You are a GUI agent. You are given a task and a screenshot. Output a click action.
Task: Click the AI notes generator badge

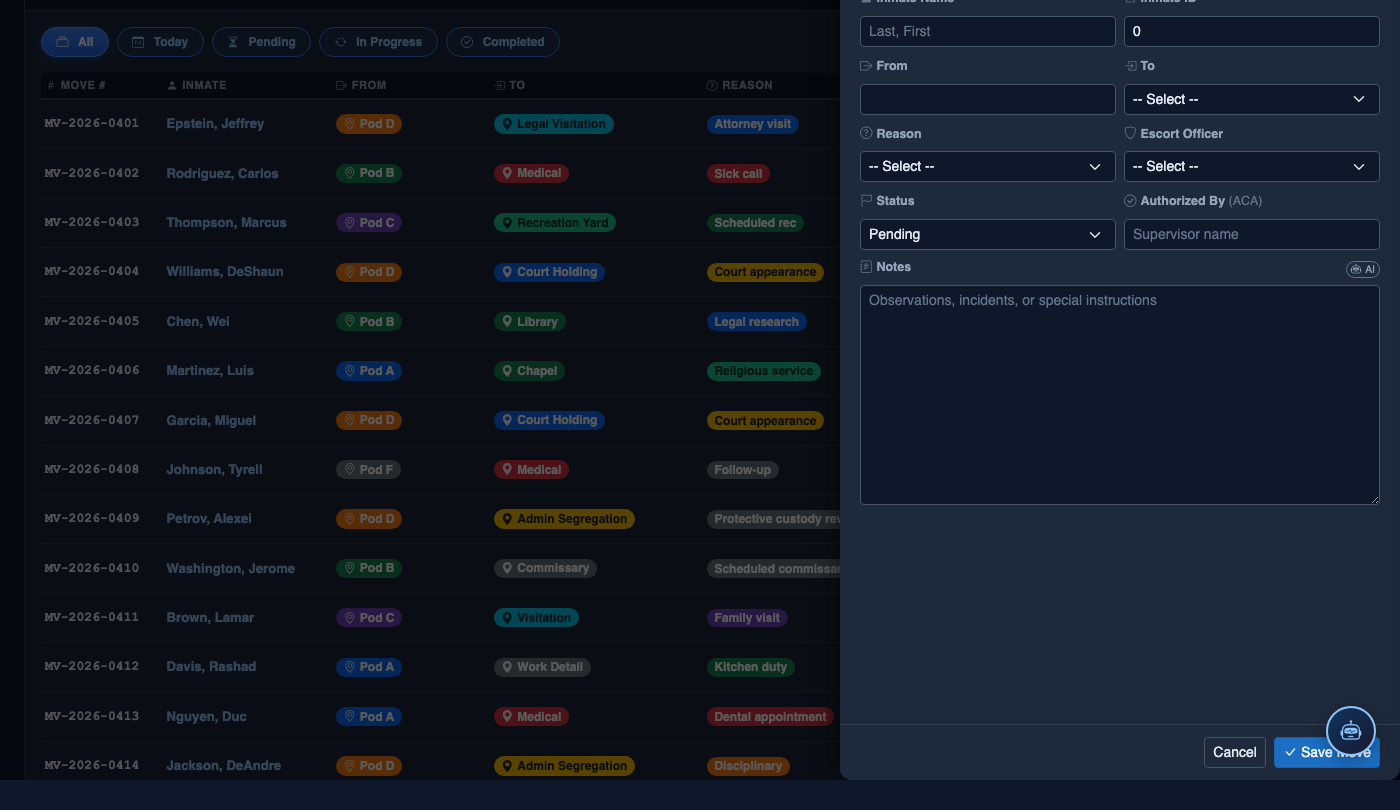[1363, 269]
